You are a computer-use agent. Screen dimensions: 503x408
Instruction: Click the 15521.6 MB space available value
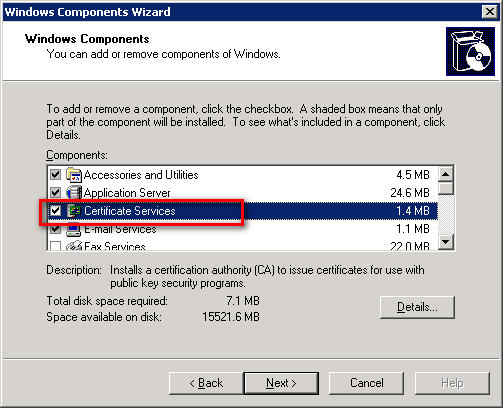231,316
